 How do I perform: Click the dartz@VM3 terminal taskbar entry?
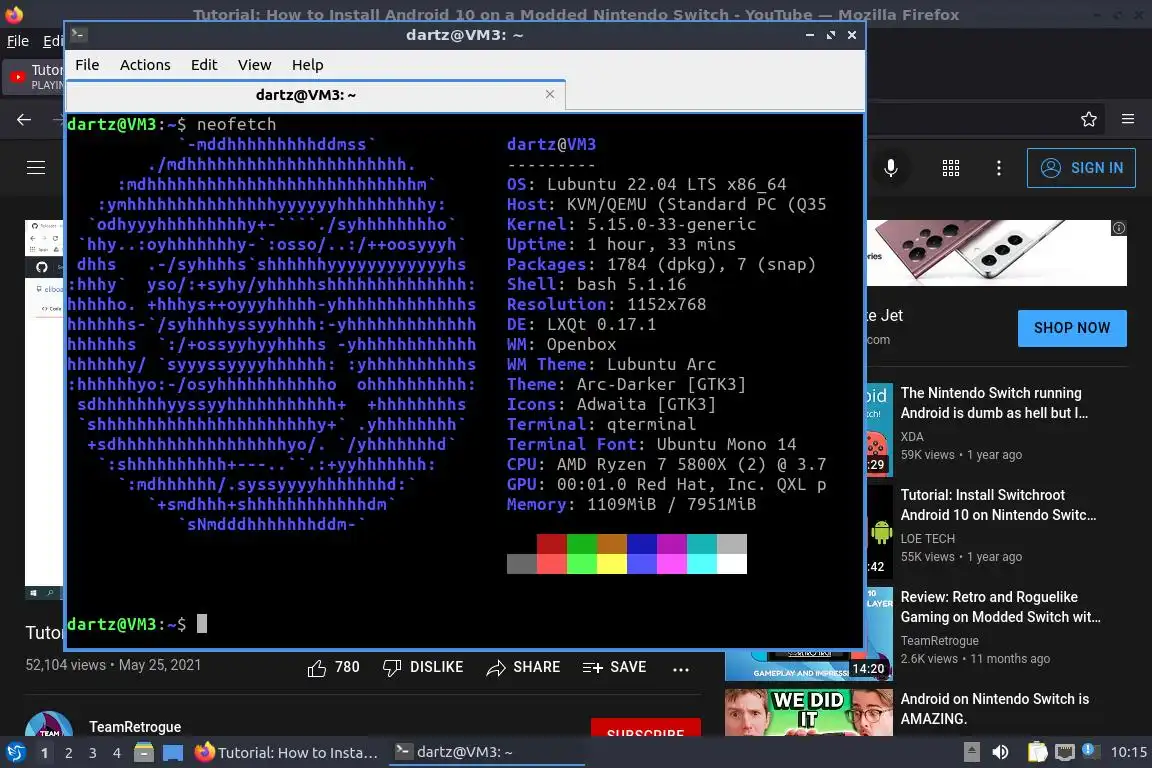pos(486,752)
